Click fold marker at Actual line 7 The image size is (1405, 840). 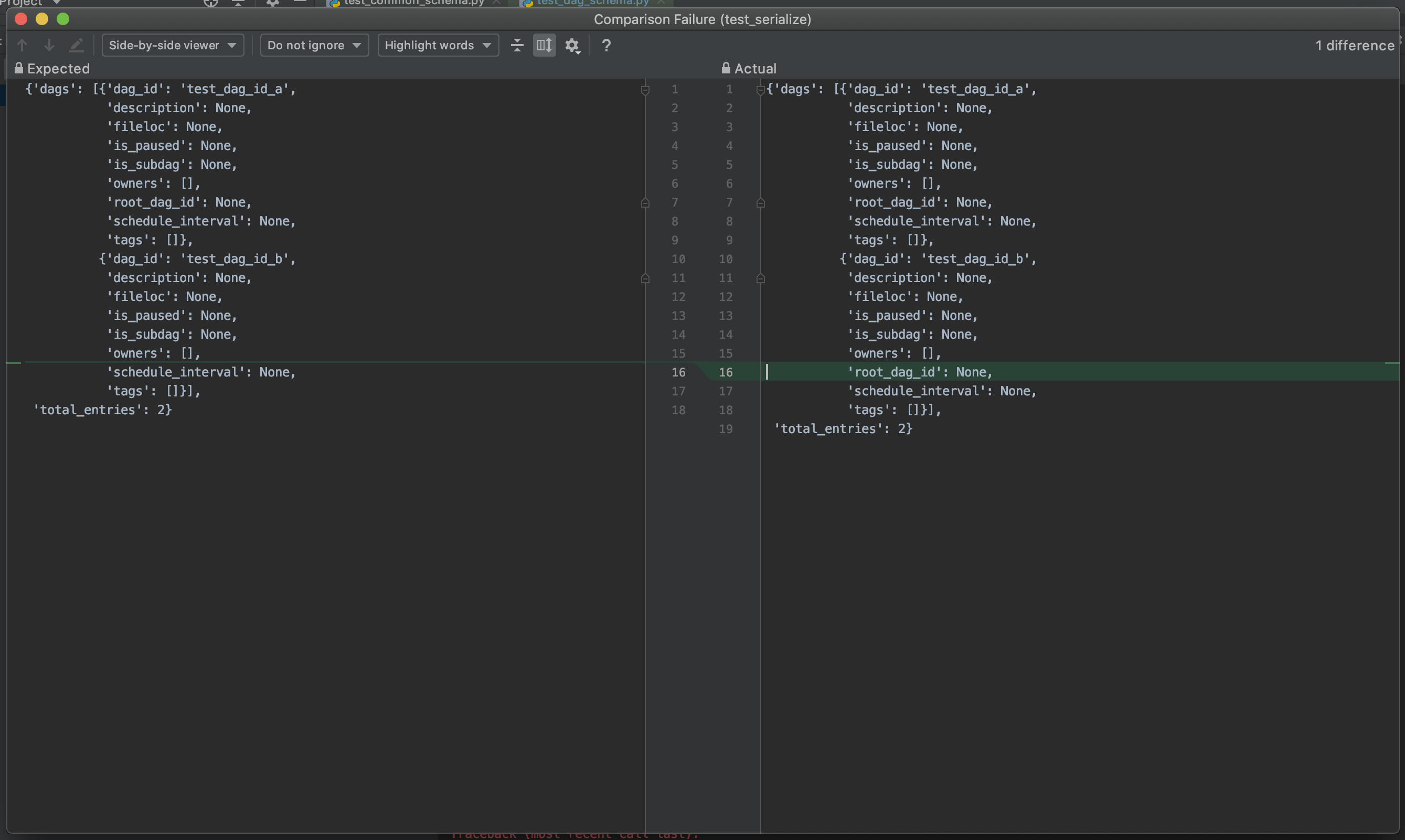[761, 202]
